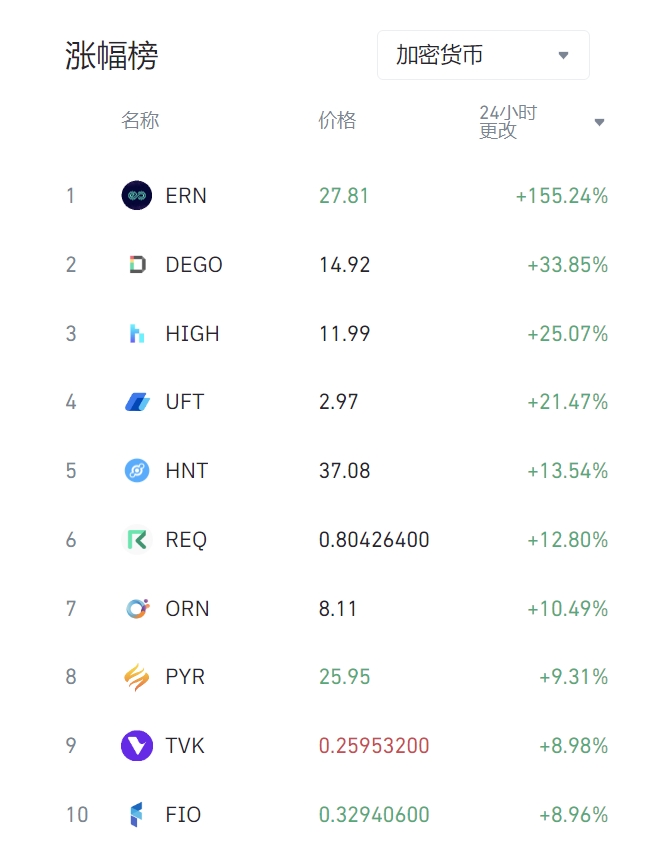Click the DEGO coin logo icon
Viewport: 649px width, 862px height.
136,265
